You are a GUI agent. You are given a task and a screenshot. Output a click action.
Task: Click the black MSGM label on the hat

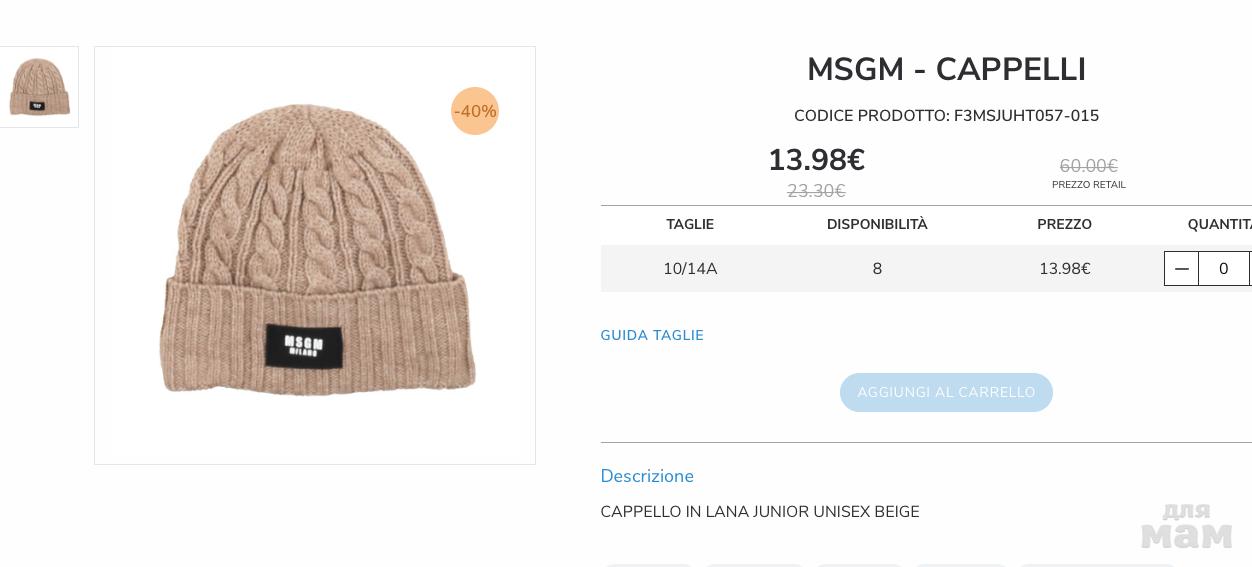point(304,346)
